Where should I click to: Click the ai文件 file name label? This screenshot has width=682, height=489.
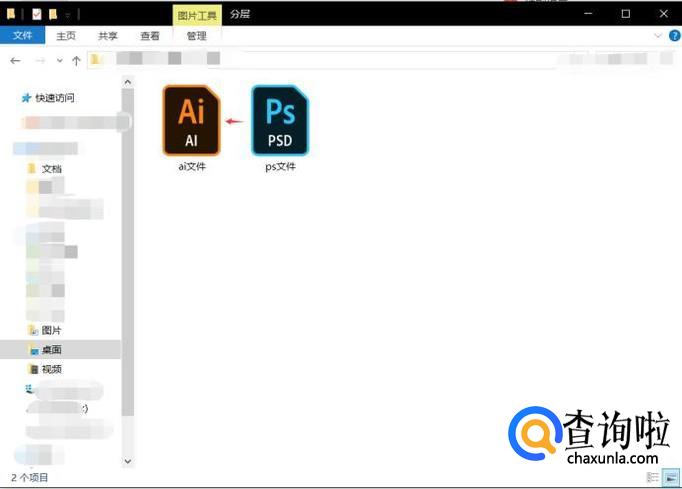point(192,166)
